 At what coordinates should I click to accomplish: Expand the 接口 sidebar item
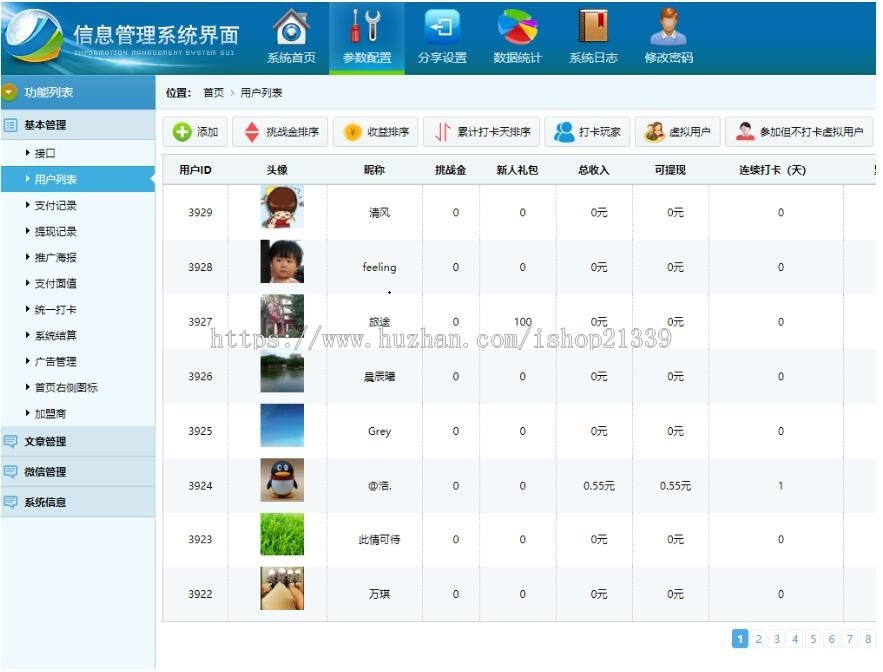(45, 153)
